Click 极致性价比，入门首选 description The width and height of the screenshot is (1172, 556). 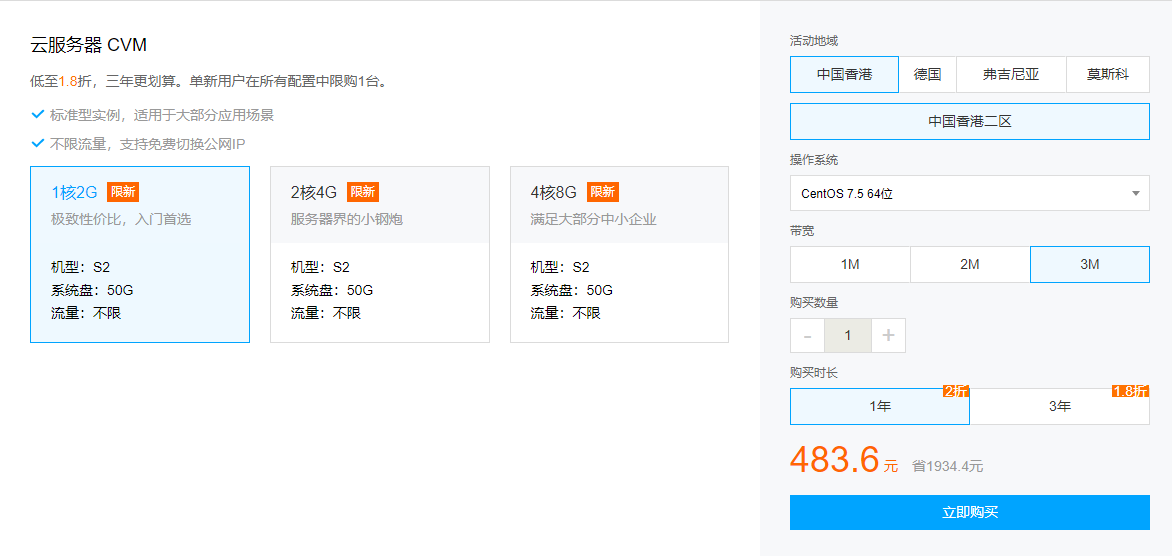point(121,220)
